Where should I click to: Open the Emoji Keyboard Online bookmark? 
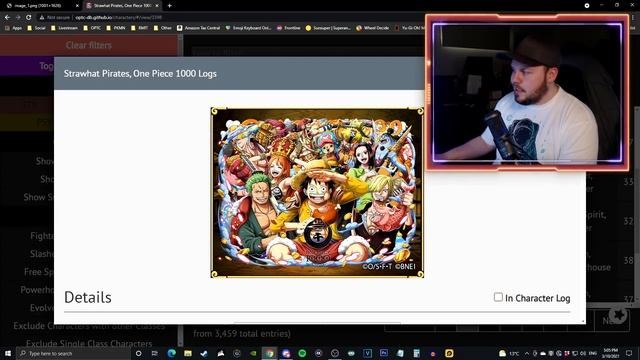pyautogui.click(x=248, y=28)
